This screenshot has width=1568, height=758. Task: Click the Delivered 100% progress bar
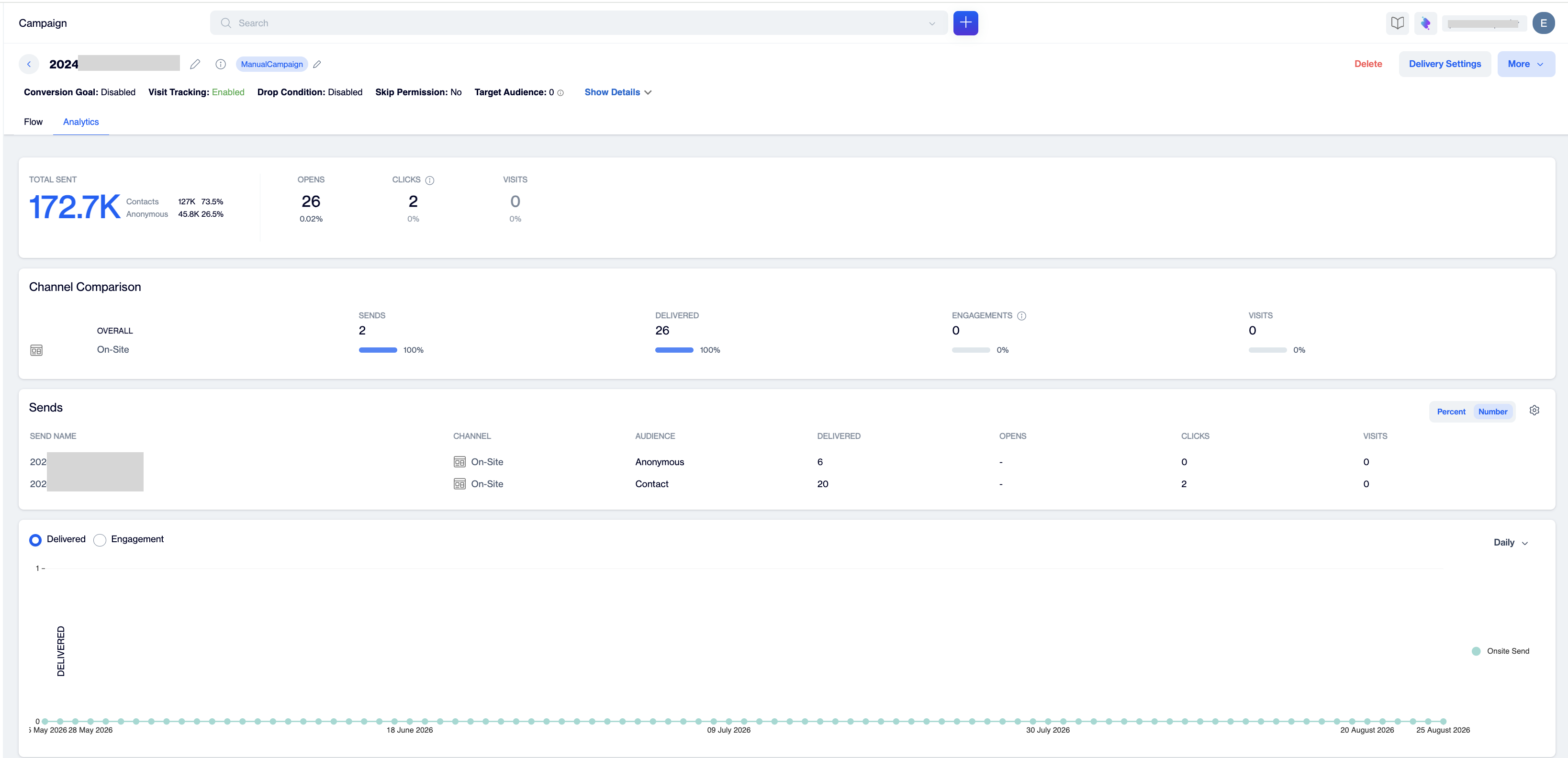674,350
